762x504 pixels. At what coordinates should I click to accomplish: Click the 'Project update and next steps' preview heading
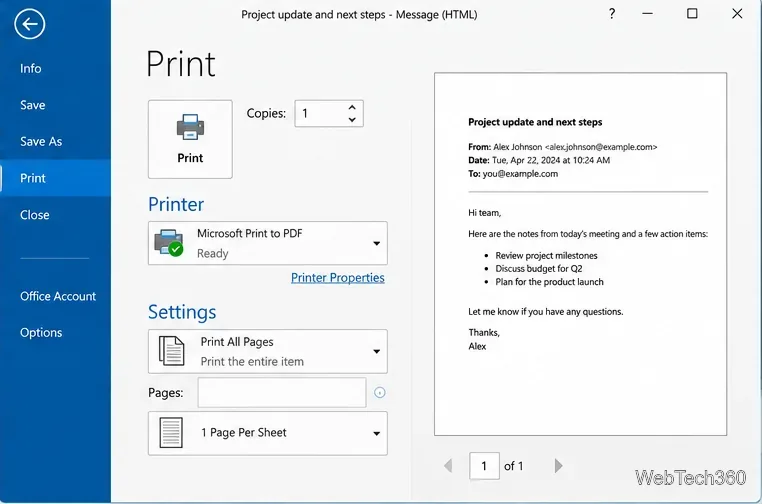click(535, 122)
